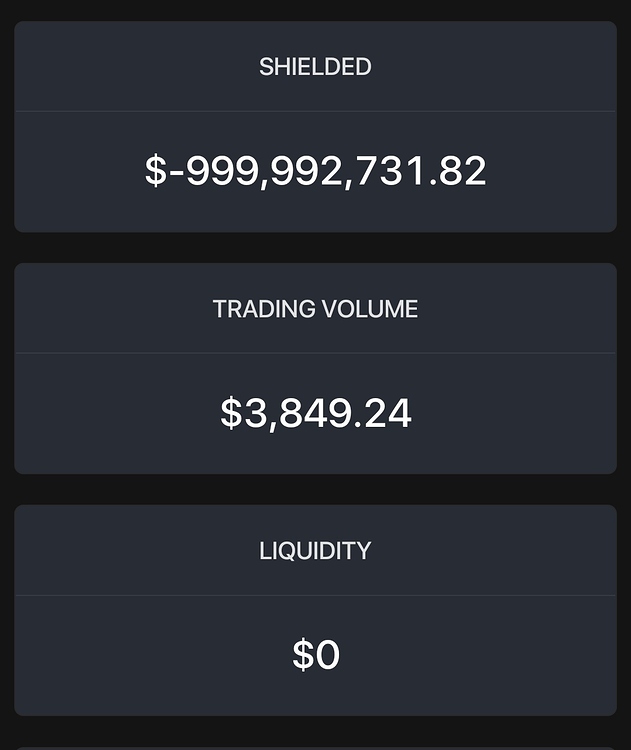Tap the partially visible card at bottom edge
The image size is (631, 750).
pos(315,747)
